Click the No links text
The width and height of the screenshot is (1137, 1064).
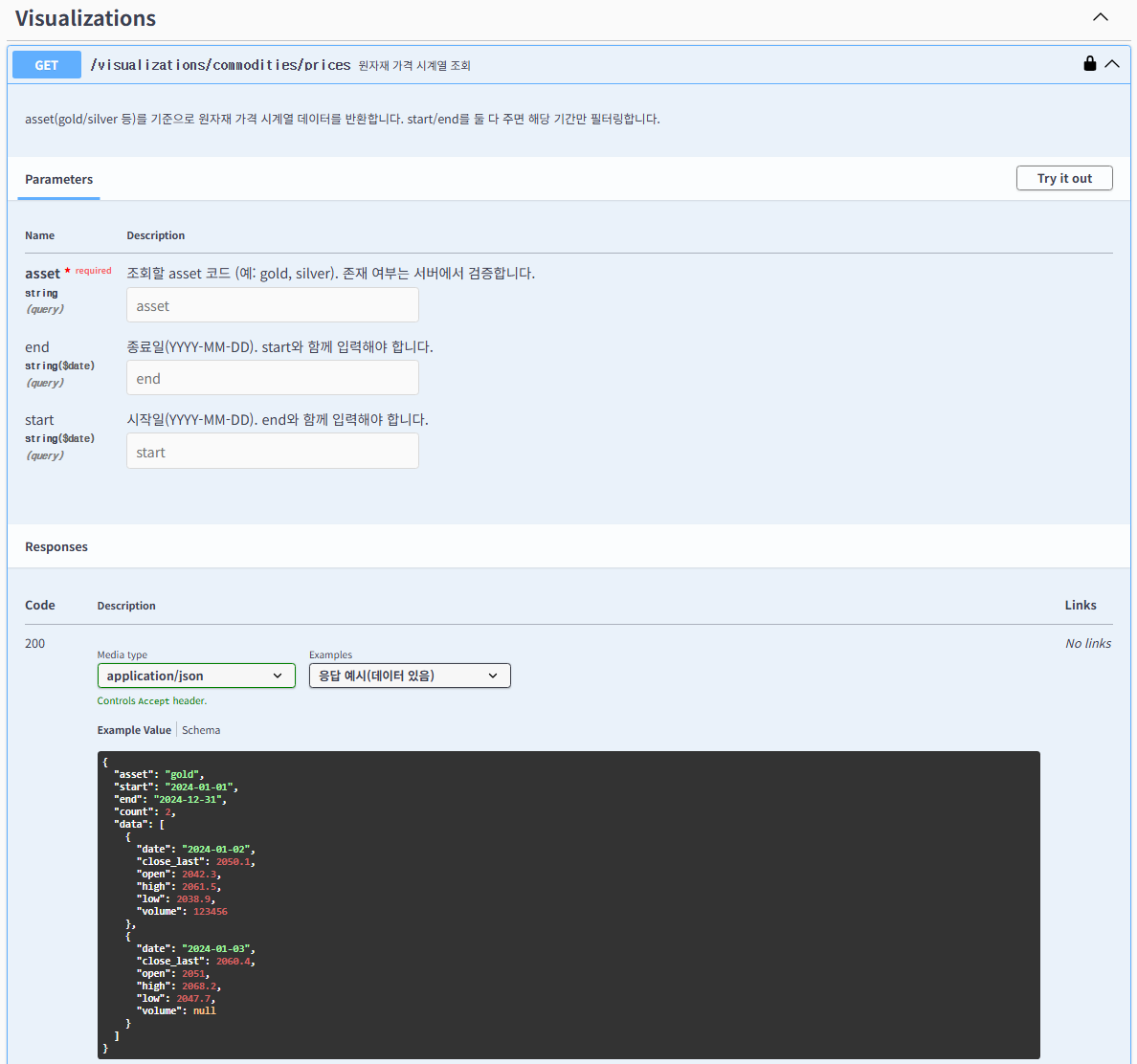click(1088, 644)
